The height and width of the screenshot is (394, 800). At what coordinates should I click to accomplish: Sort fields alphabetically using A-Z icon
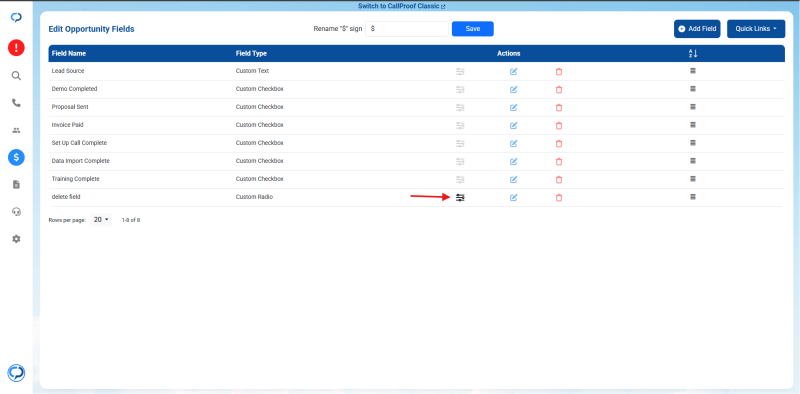[x=692, y=54]
